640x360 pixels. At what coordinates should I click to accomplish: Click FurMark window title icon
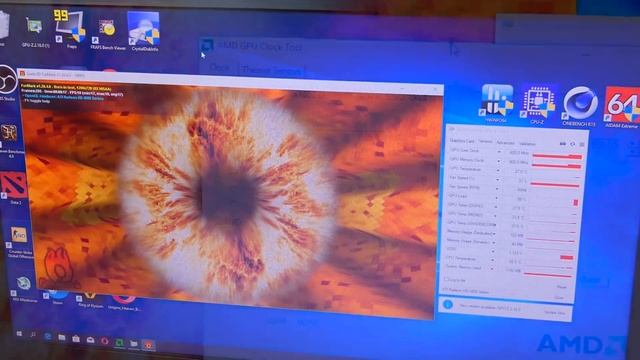coord(22,73)
